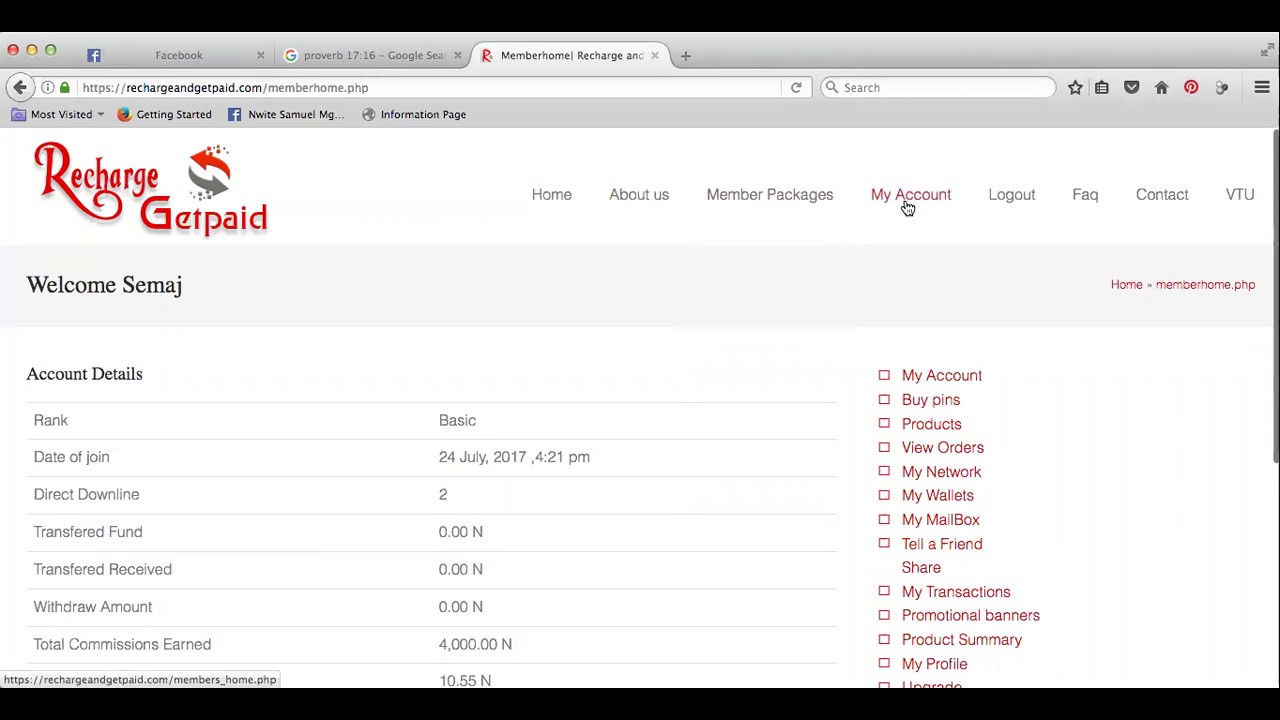Open the Buy pins sidebar link
The height and width of the screenshot is (720, 1280).
point(931,399)
